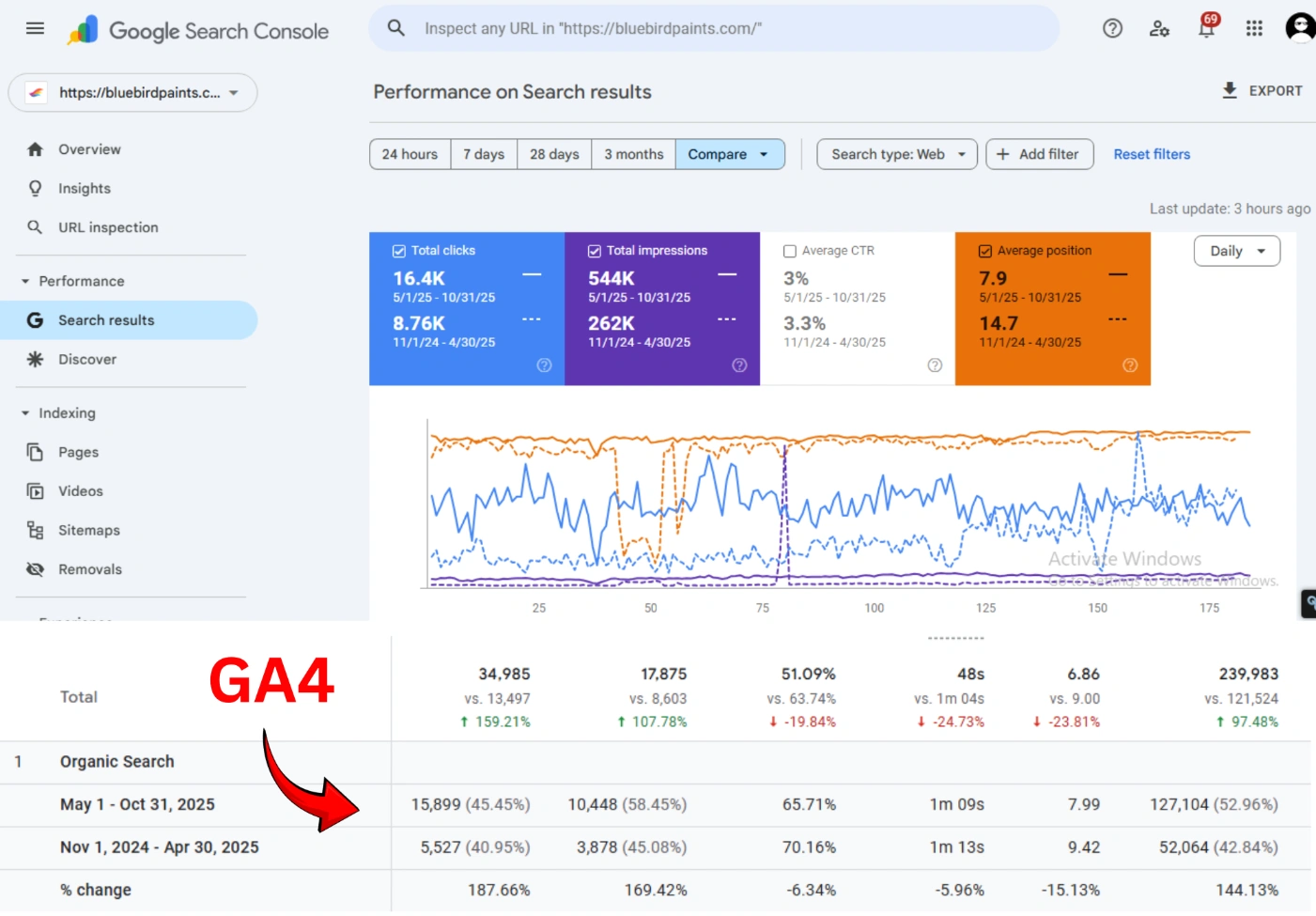Uncheck the Average position checkbox

tap(985, 251)
